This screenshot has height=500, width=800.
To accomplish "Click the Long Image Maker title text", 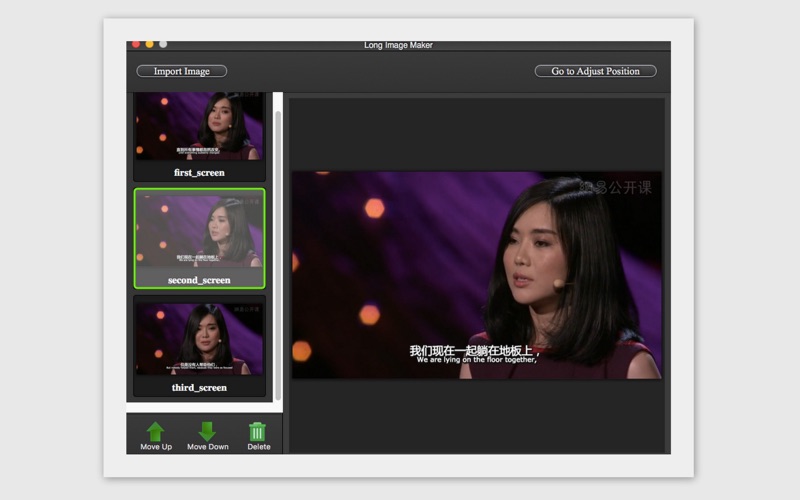I will (398, 45).
